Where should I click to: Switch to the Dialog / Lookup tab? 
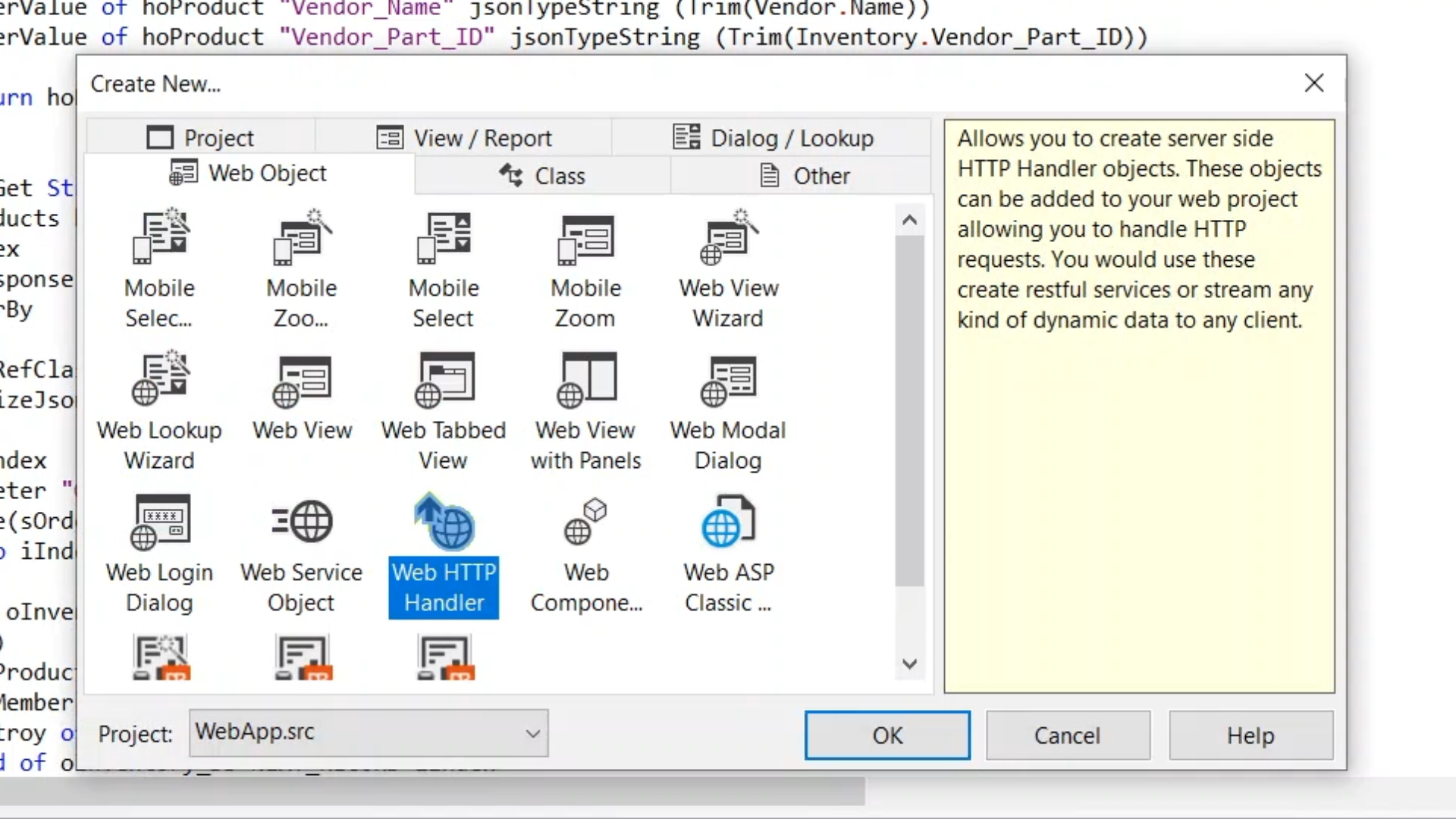pos(773,138)
